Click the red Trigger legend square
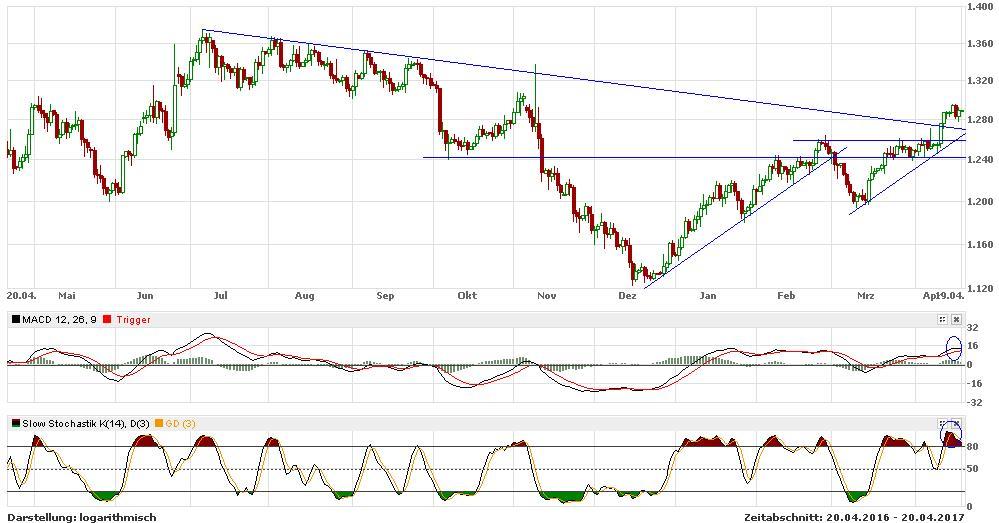999x523 pixels. (x=106, y=319)
